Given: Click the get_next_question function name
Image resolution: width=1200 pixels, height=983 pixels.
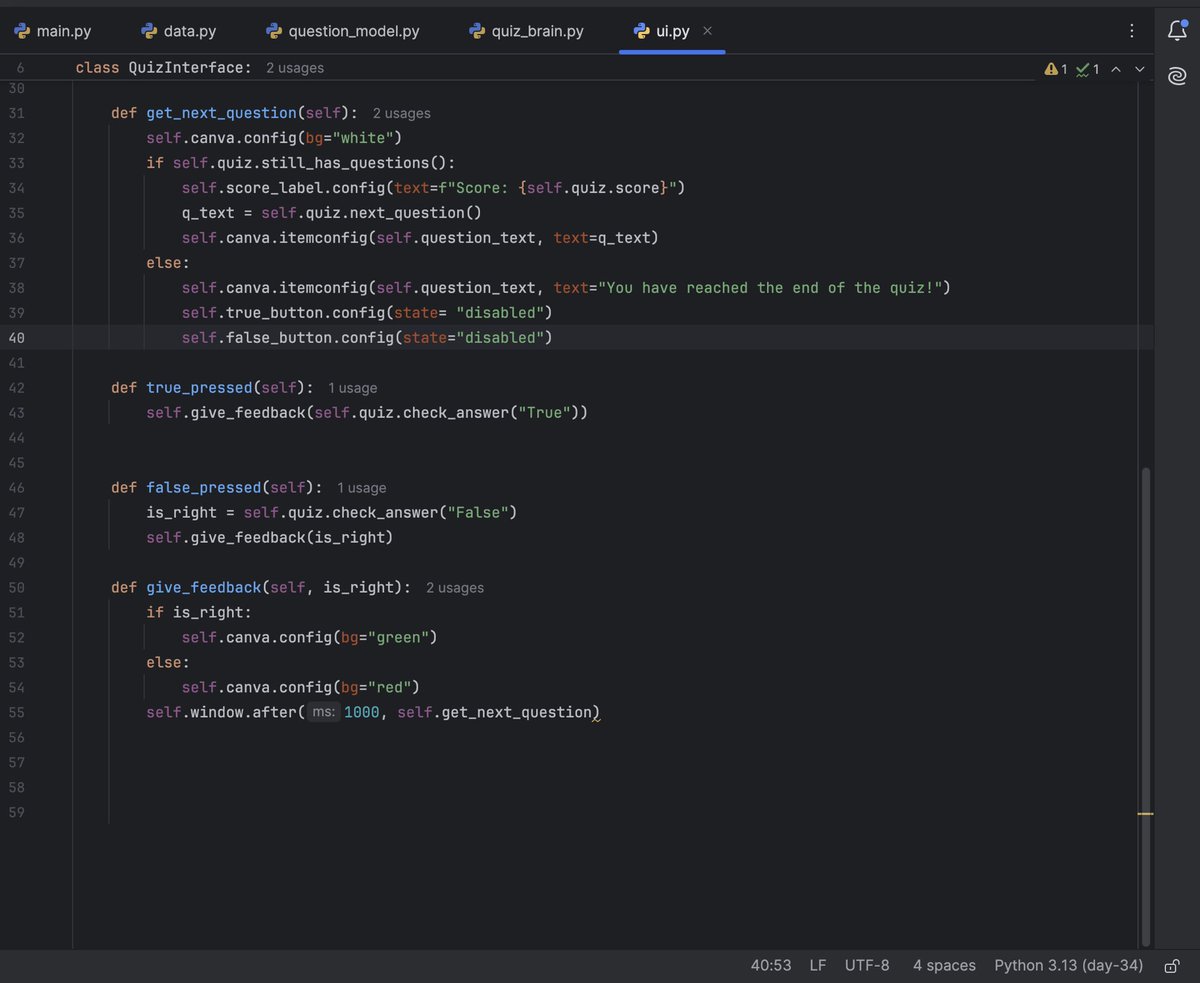Looking at the screenshot, I should click(x=221, y=113).
